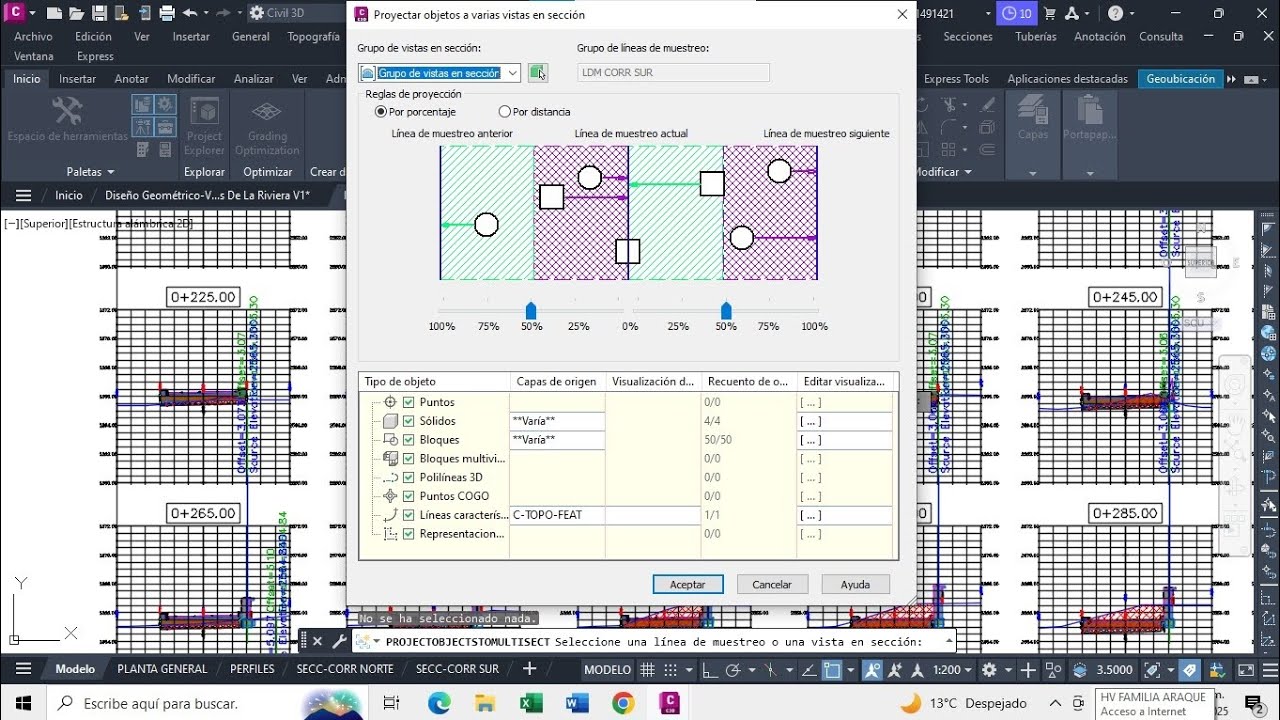This screenshot has height=720, width=1280.
Task: Open Grupo de vistas en sección dropdown
Action: [512, 73]
